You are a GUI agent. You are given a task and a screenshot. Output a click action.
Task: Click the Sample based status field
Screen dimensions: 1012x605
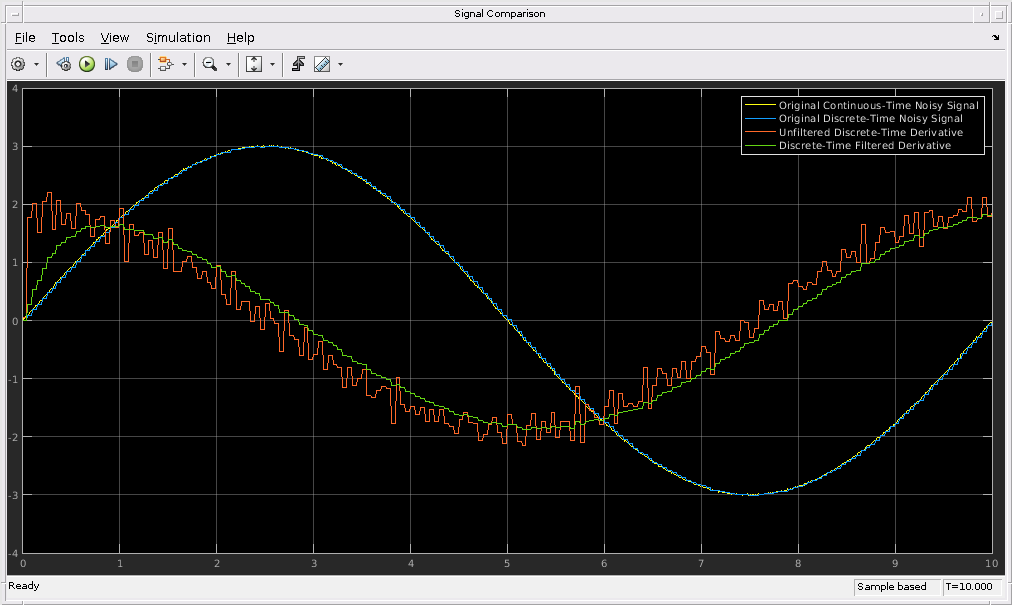(896, 587)
